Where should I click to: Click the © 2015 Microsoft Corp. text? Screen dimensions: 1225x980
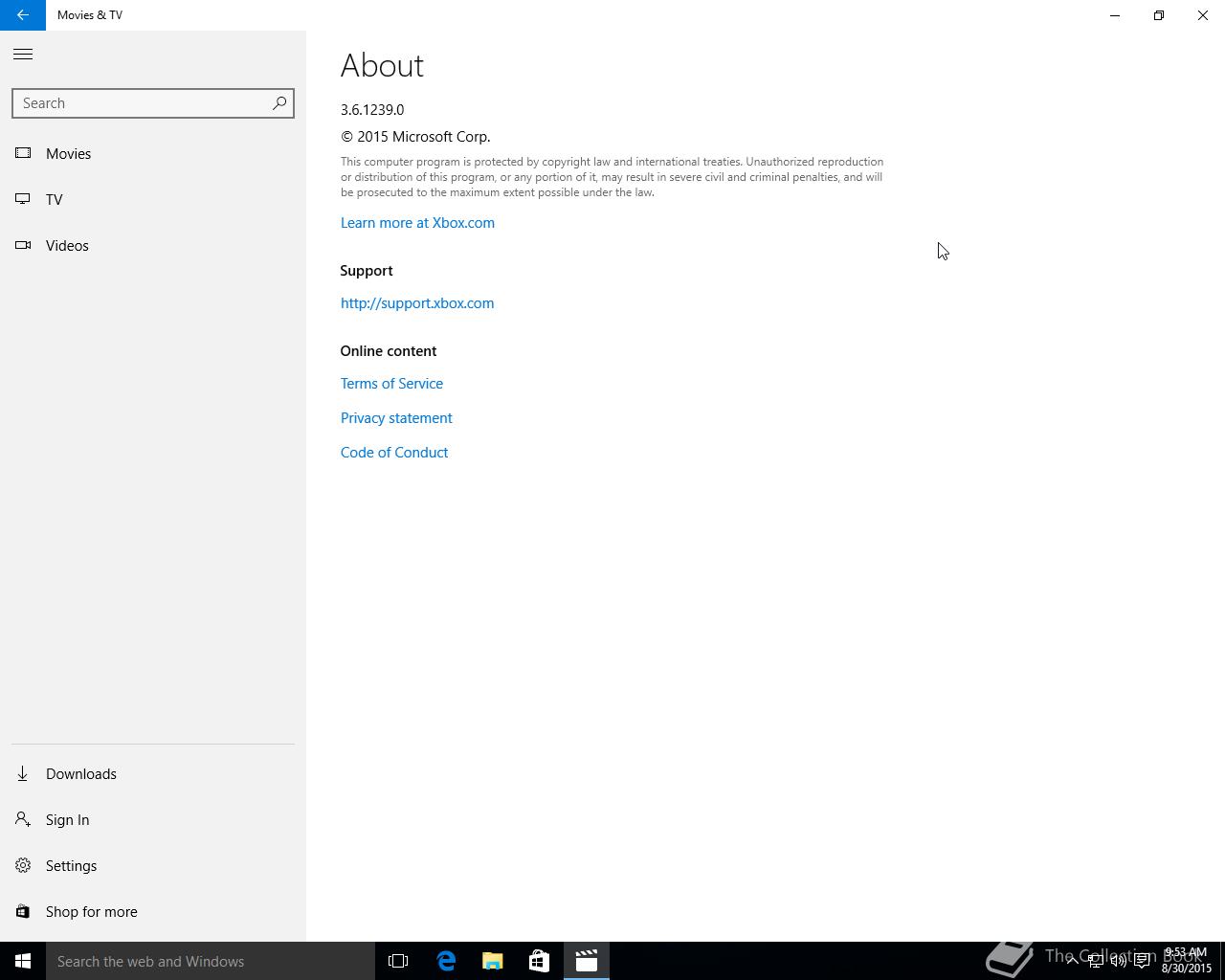click(x=415, y=136)
